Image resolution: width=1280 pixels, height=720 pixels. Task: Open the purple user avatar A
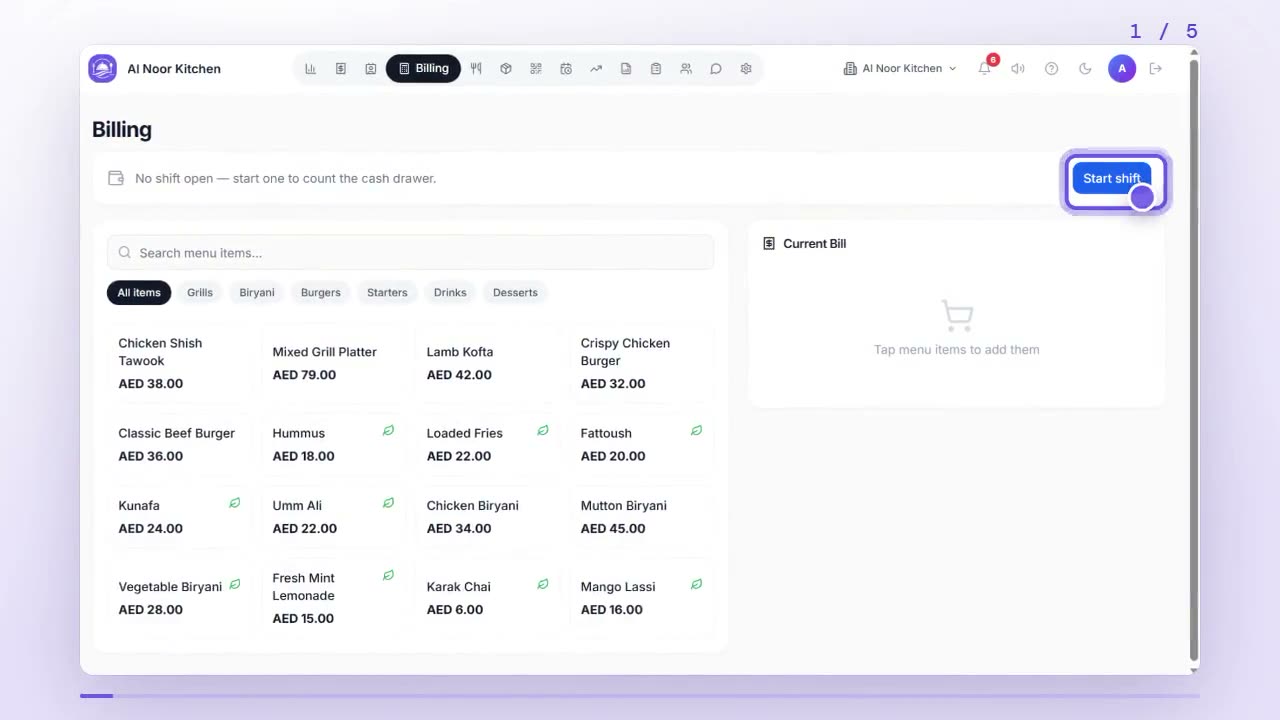1122,69
